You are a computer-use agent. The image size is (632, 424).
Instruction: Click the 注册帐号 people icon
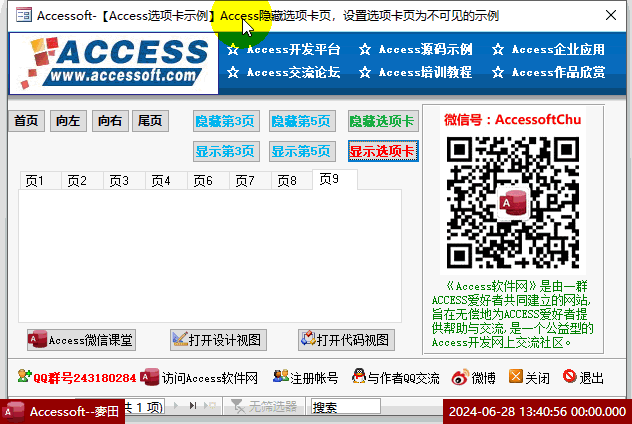[281, 376]
